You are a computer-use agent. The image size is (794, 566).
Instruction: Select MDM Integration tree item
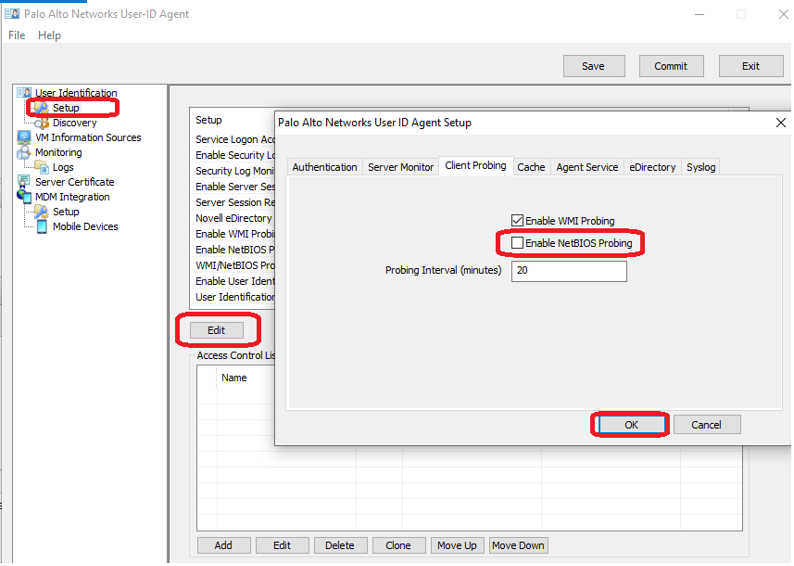click(x=72, y=196)
